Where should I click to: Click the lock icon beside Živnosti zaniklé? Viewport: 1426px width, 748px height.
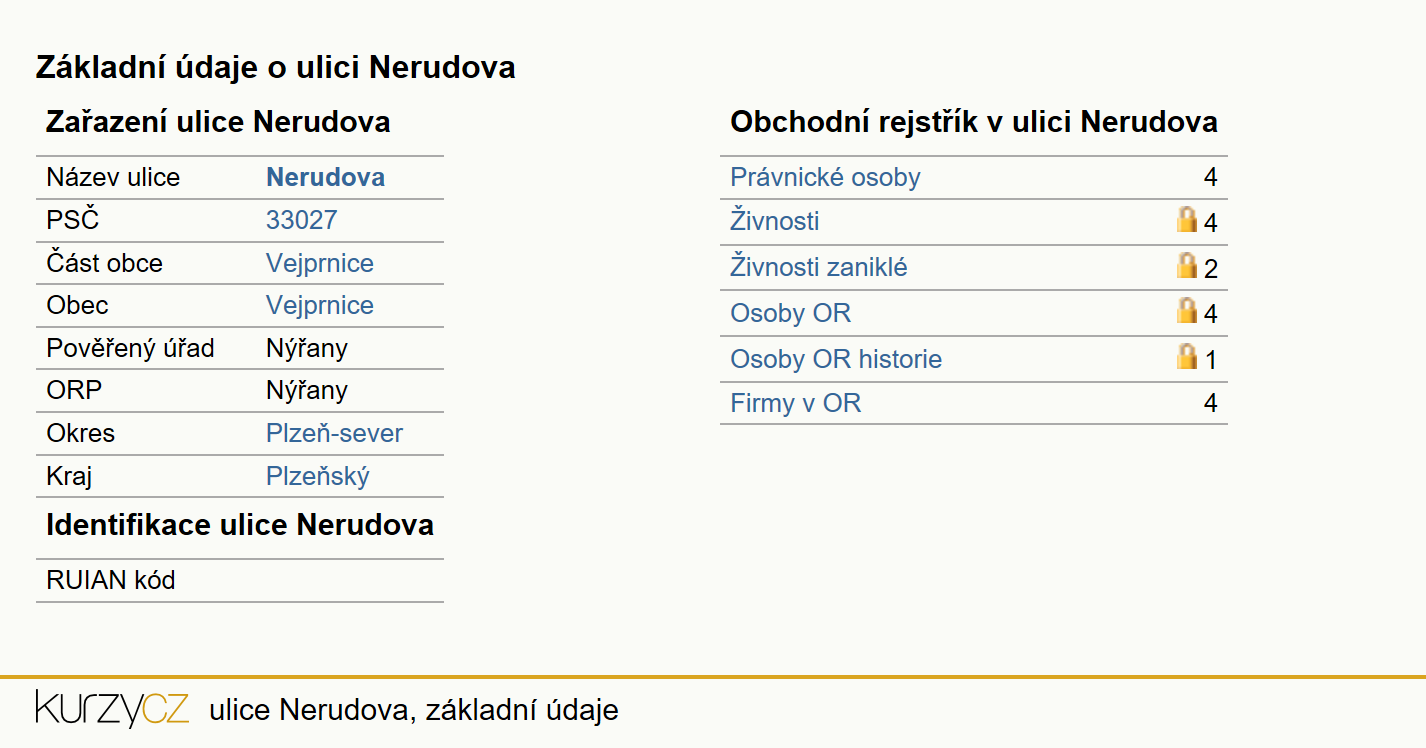1187,265
